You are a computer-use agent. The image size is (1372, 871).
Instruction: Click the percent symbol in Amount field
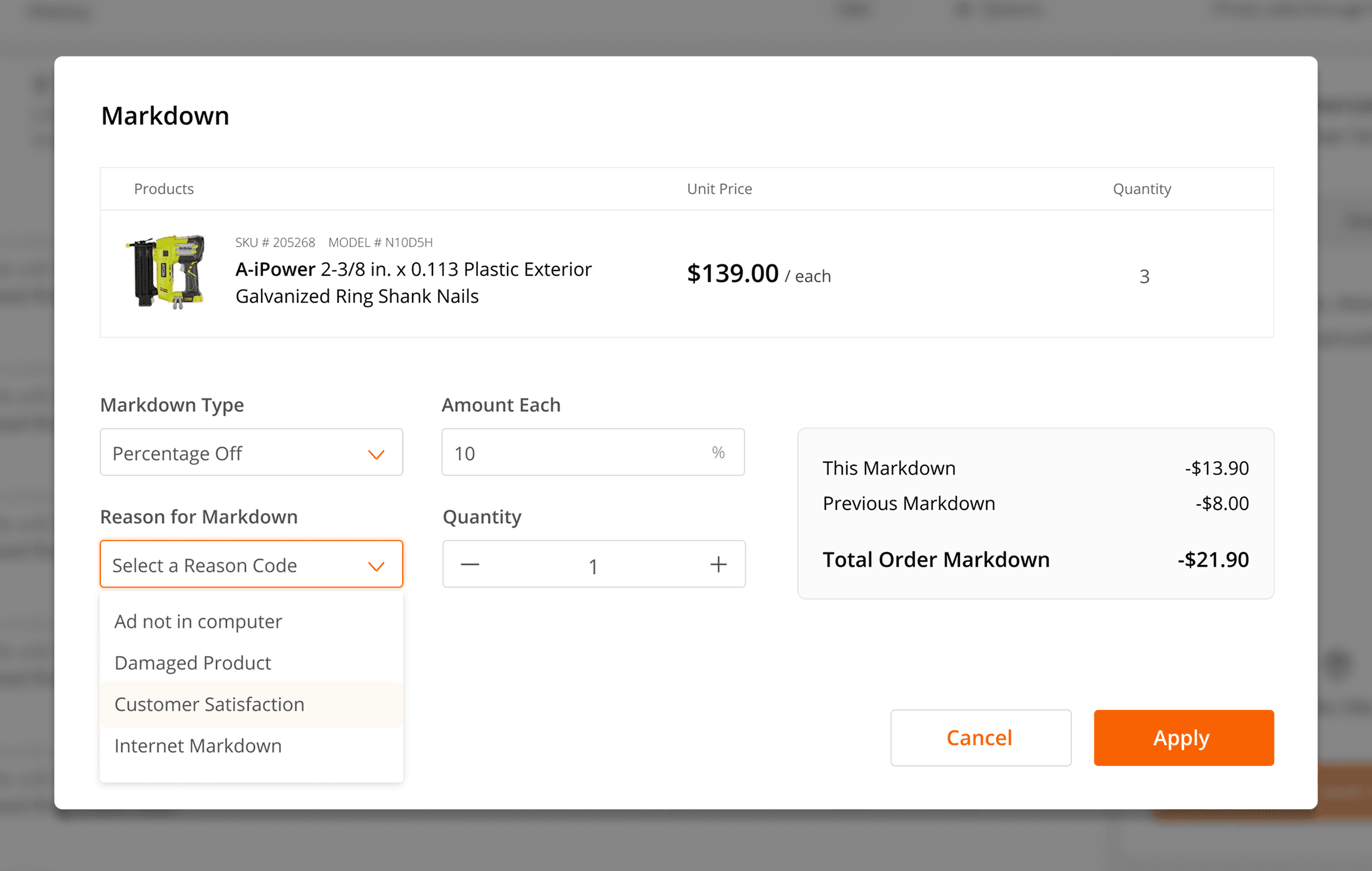718,452
